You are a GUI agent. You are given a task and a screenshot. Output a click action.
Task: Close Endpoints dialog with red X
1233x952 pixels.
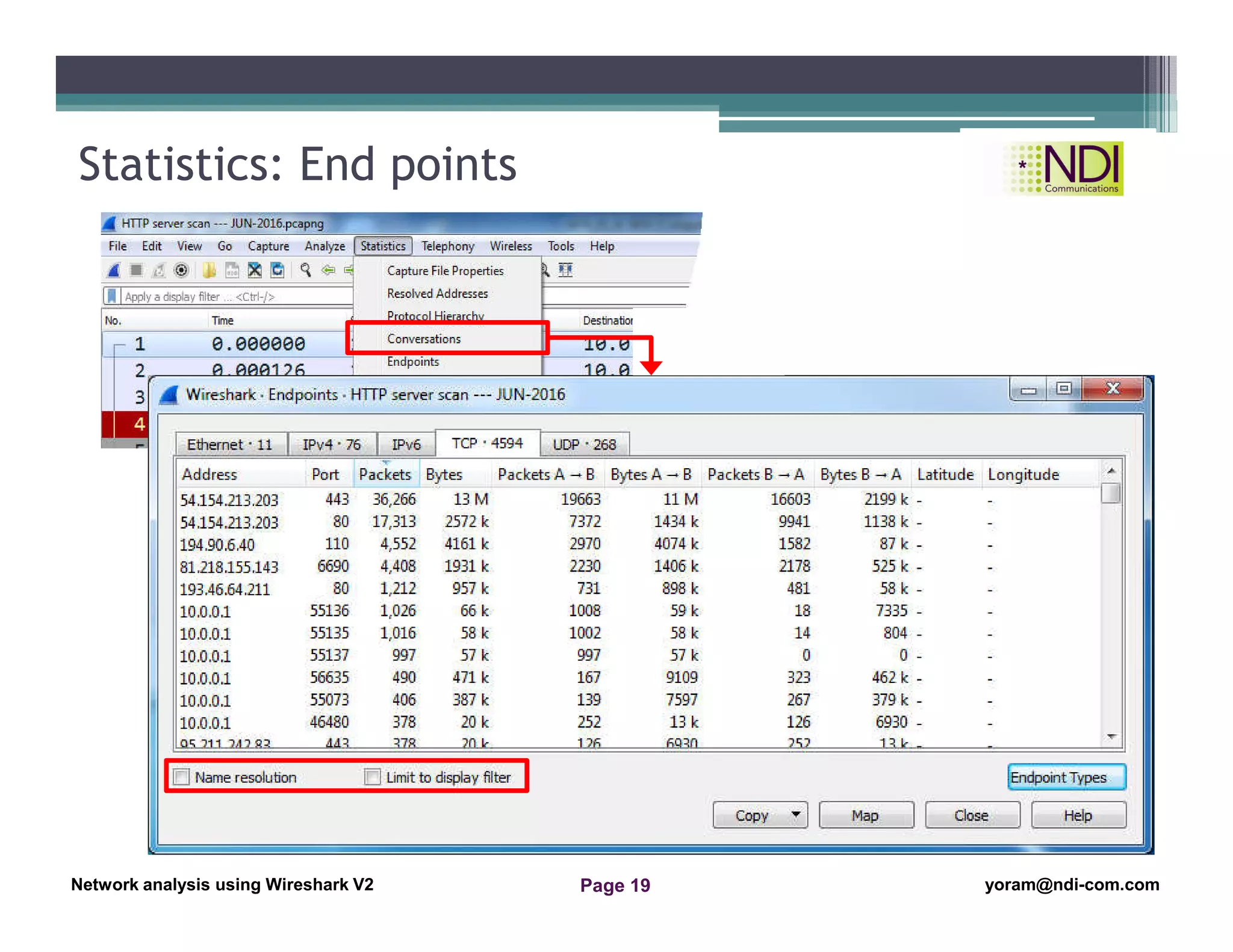click(1113, 389)
